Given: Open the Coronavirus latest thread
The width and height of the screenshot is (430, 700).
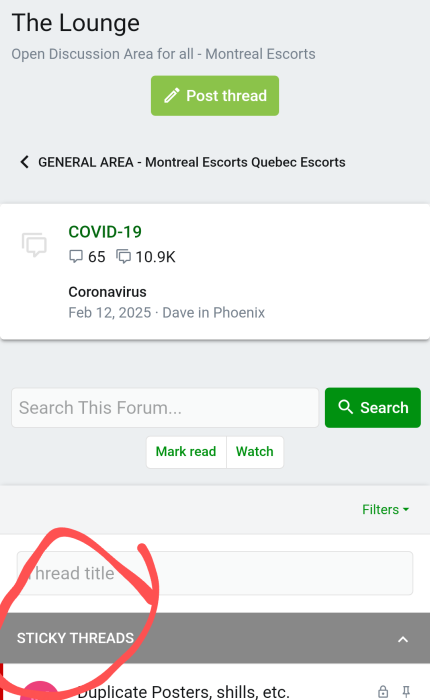Looking at the screenshot, I should point(107,292).
